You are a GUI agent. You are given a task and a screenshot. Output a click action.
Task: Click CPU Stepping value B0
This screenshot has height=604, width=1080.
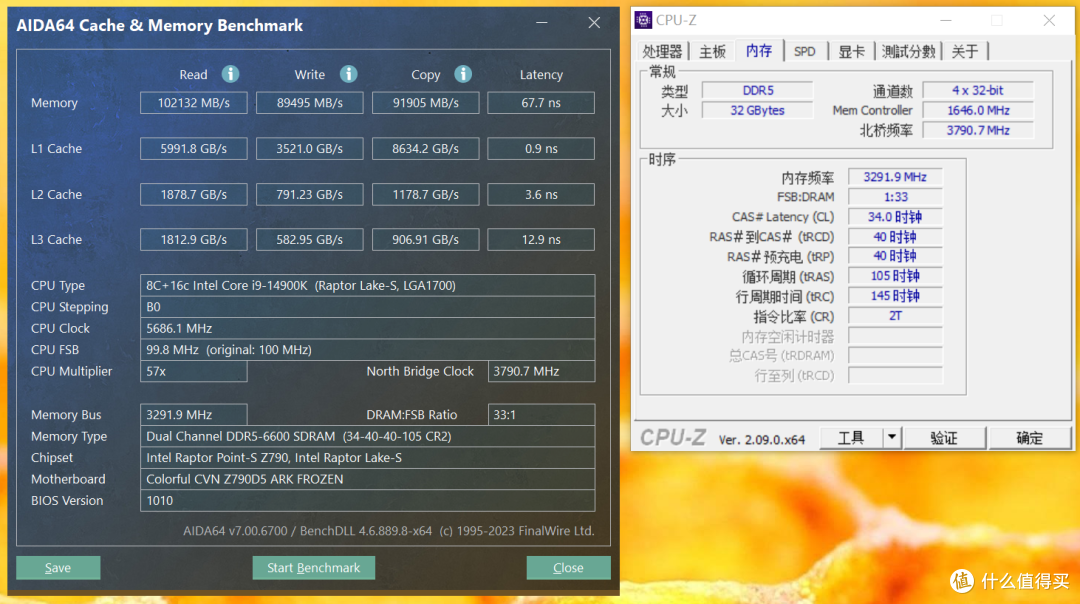367,306
